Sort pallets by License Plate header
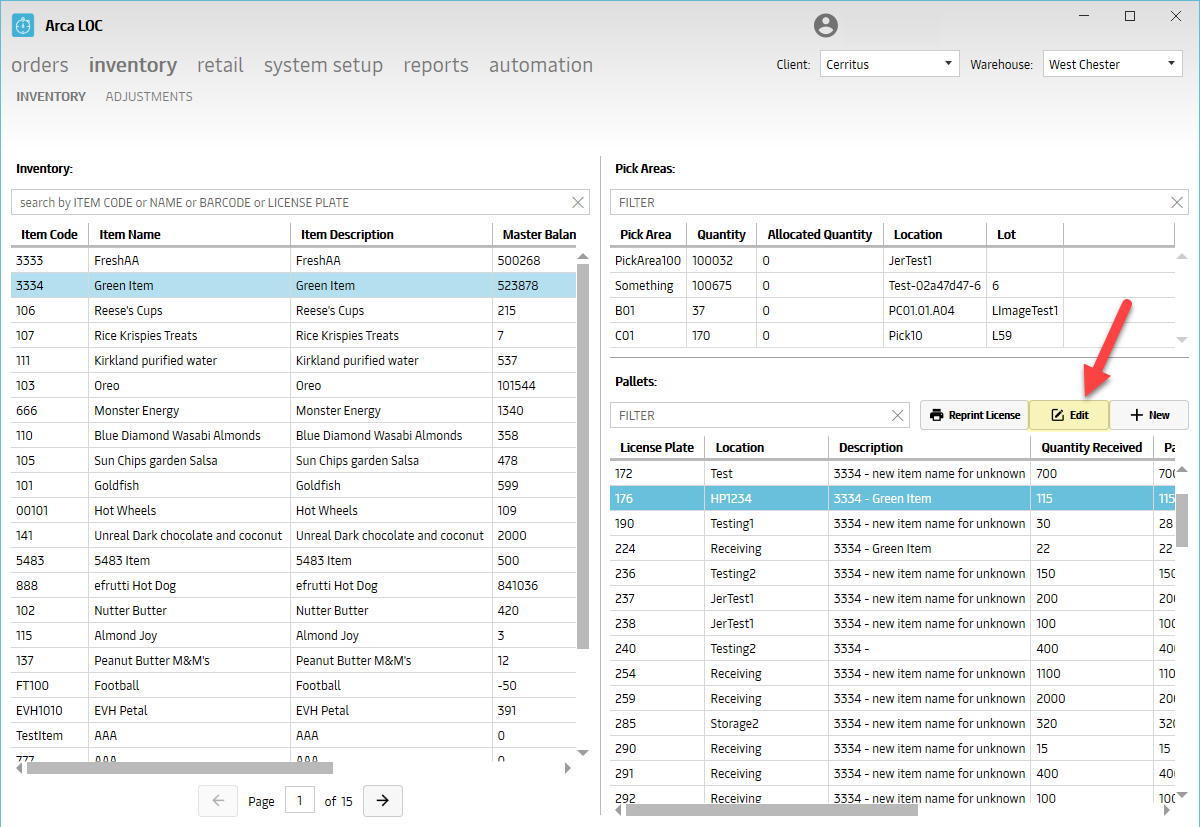The image size is (1200, 827). (x=657, y=447)
